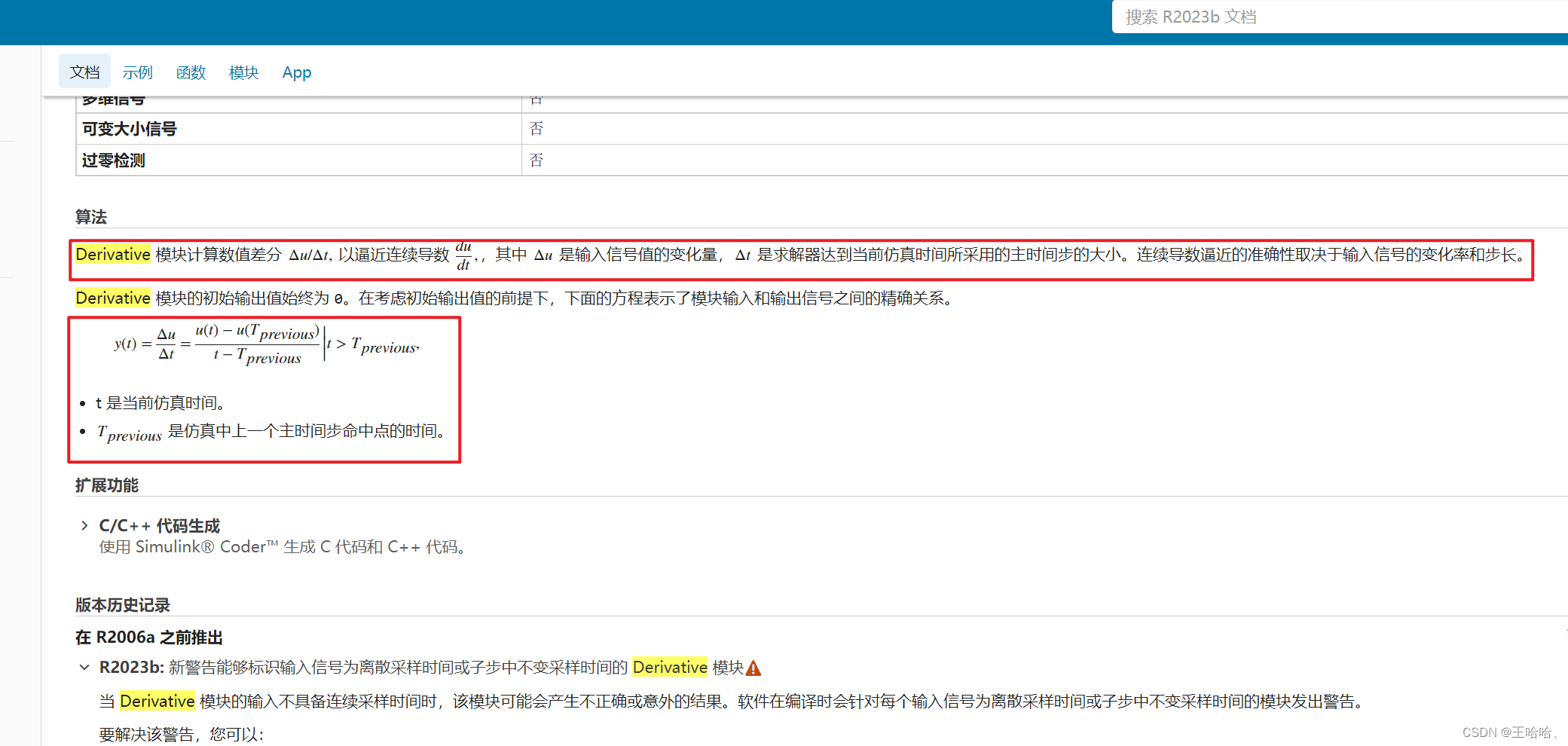The height and width of the screenshot is (746, 1568).
Task: Switch to the 示例 tab
Action: click(x=137, y=72)
